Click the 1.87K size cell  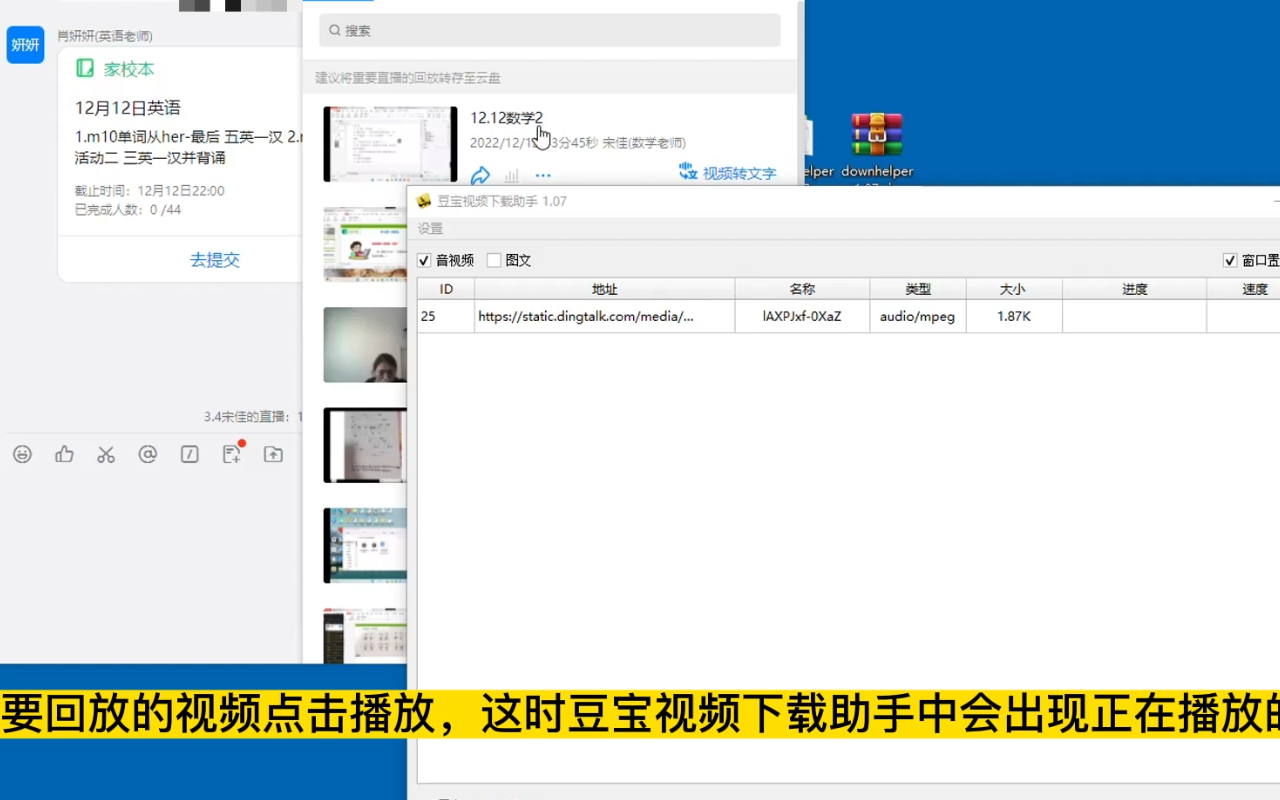click(1014, 316)
